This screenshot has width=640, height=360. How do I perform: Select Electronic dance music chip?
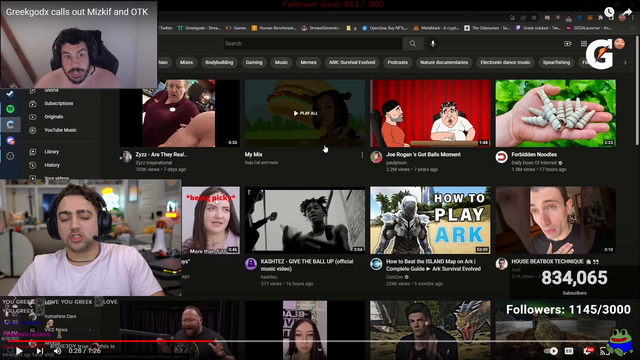click(x=505, y=62)
